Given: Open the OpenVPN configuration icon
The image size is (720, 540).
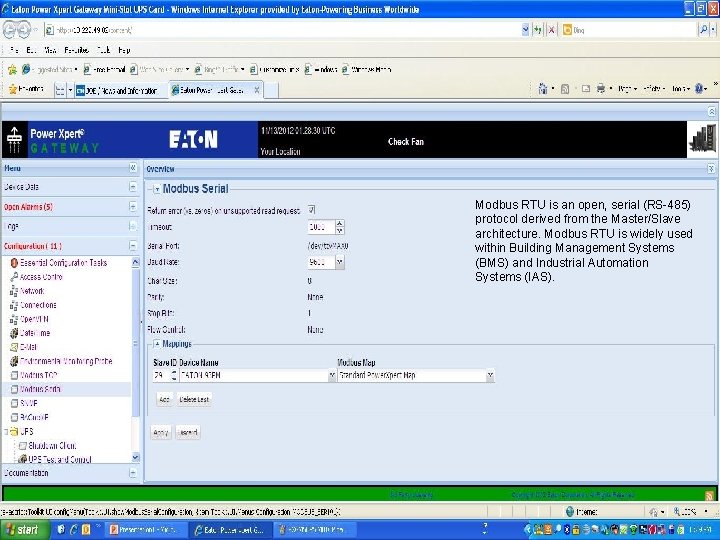Looking at the screenshot, I should (x=14, y=319).
